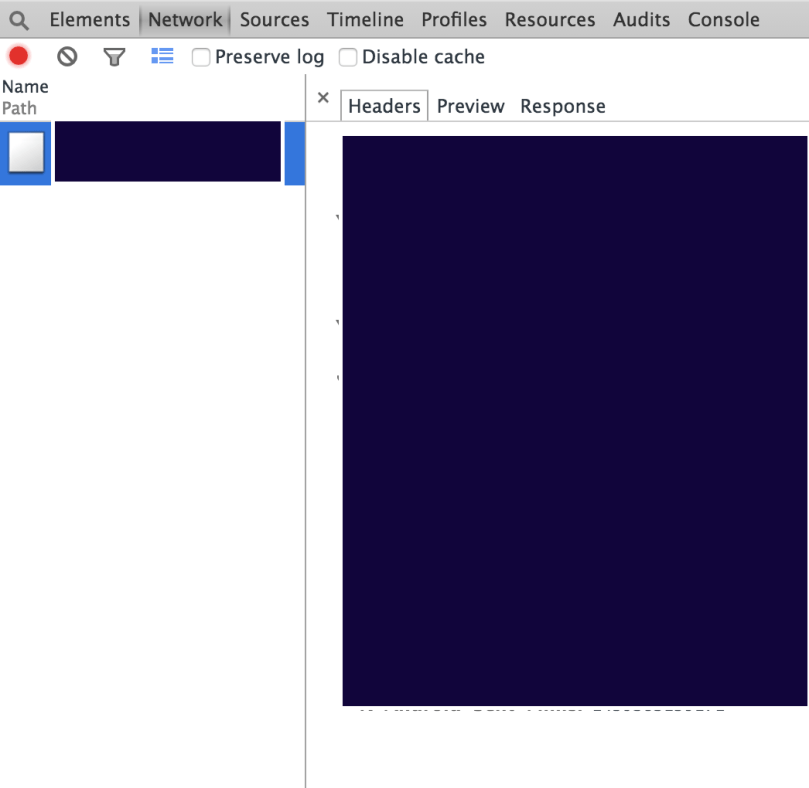Toggle large resource rows view
Viewport: 809px width, 788px height.
162,56
